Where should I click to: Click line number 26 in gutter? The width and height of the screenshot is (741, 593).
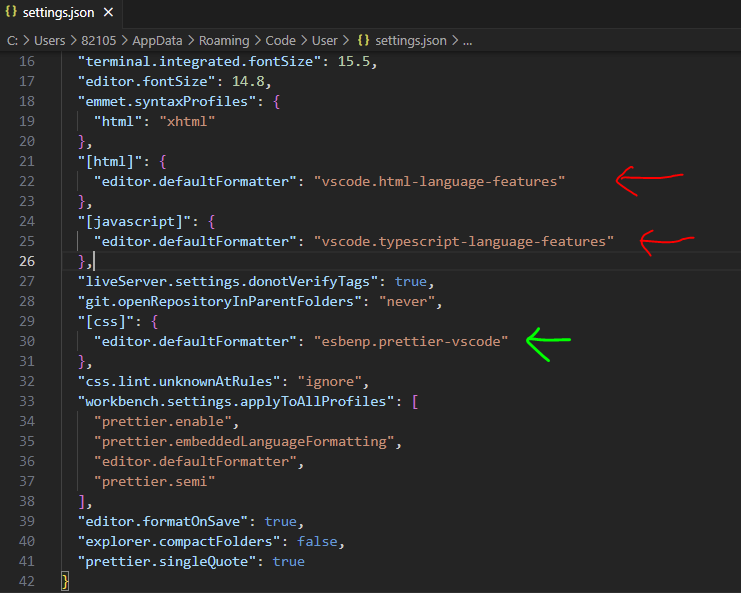pos(27,261)
